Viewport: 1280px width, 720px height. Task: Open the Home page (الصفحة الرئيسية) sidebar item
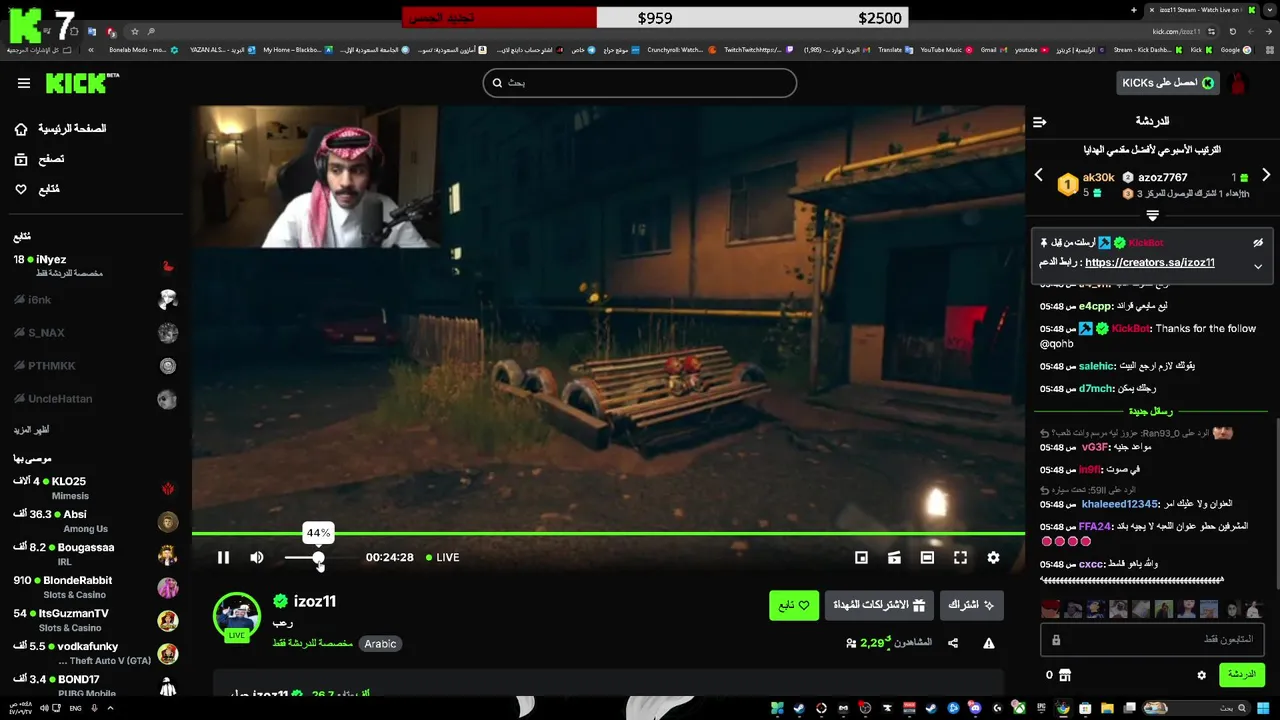60,129
